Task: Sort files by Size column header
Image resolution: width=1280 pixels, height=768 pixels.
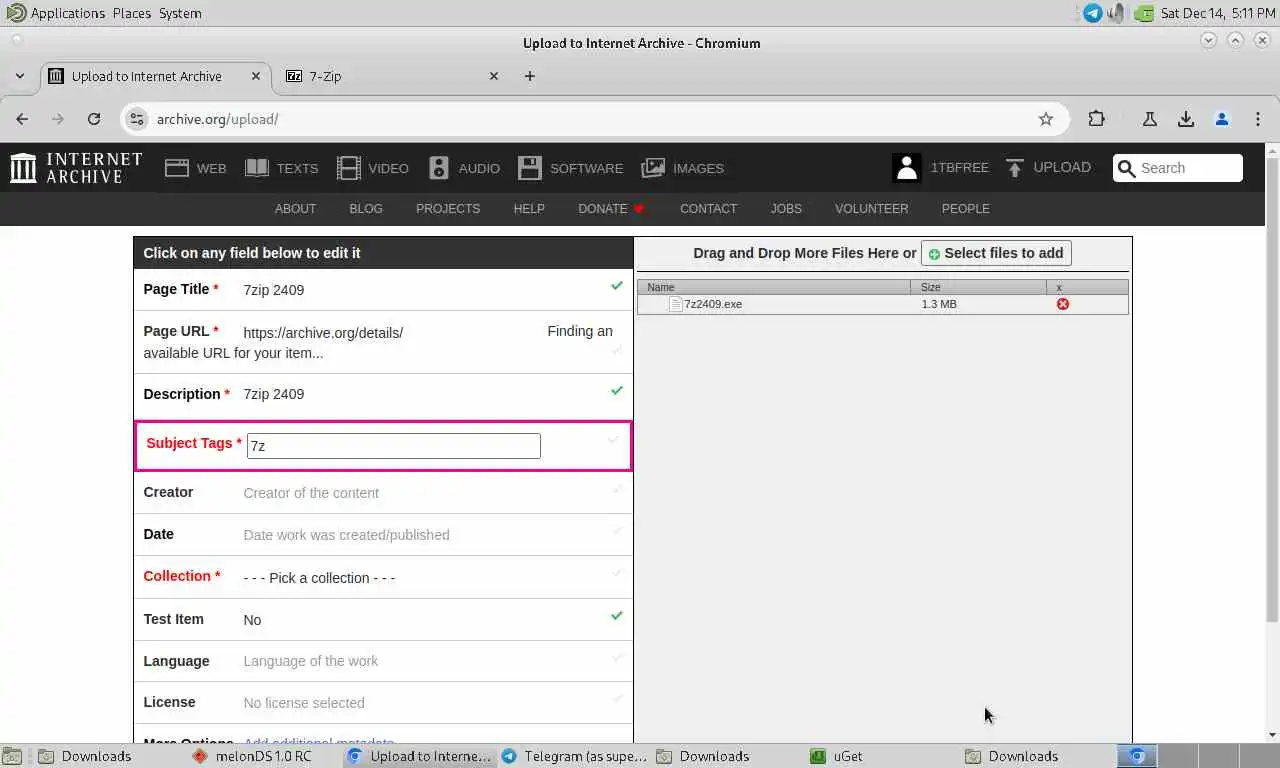Action: coord(979,287)
